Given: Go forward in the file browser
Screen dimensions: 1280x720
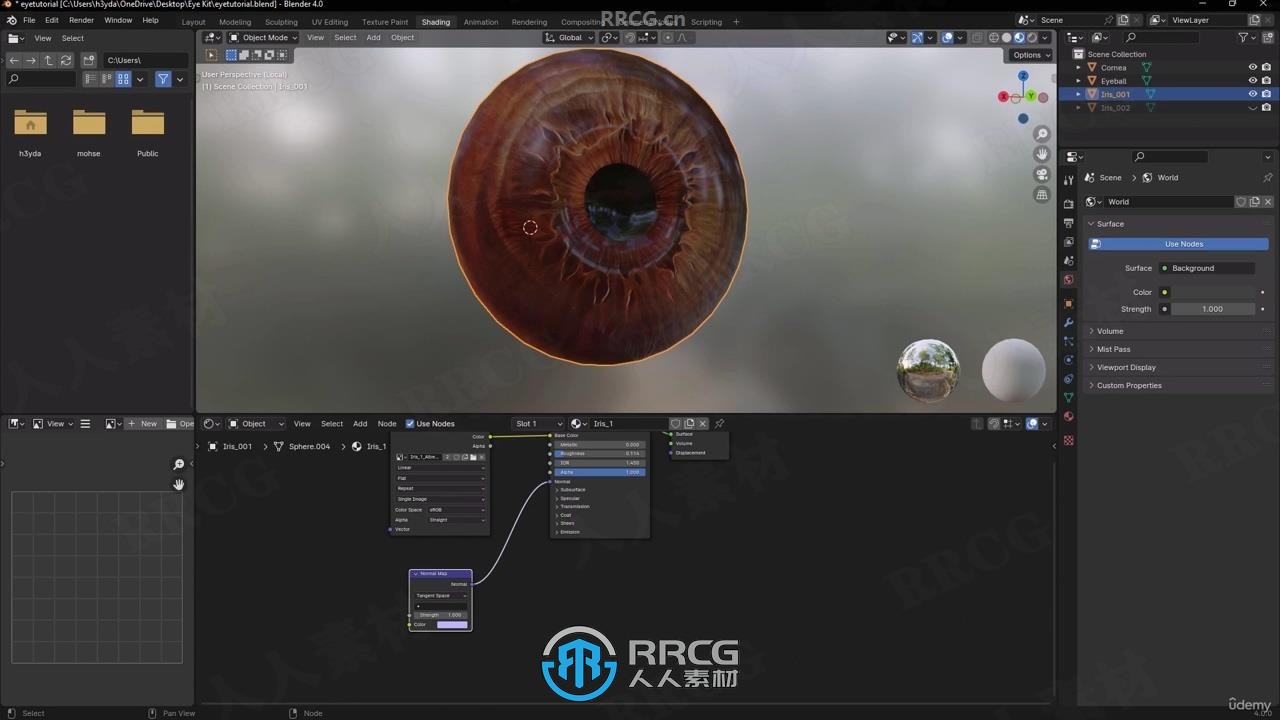Looking at the screenshot, I should click(31, 60).
